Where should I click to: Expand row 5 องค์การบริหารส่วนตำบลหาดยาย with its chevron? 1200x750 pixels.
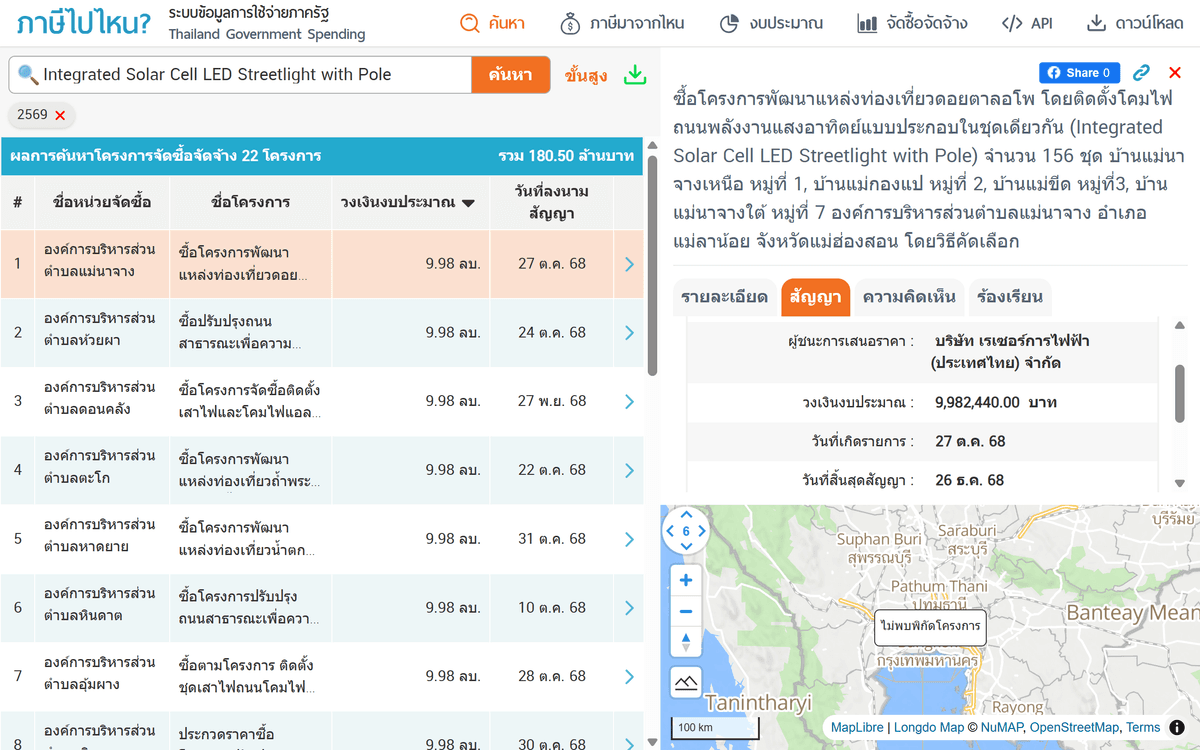pos(629,539)
